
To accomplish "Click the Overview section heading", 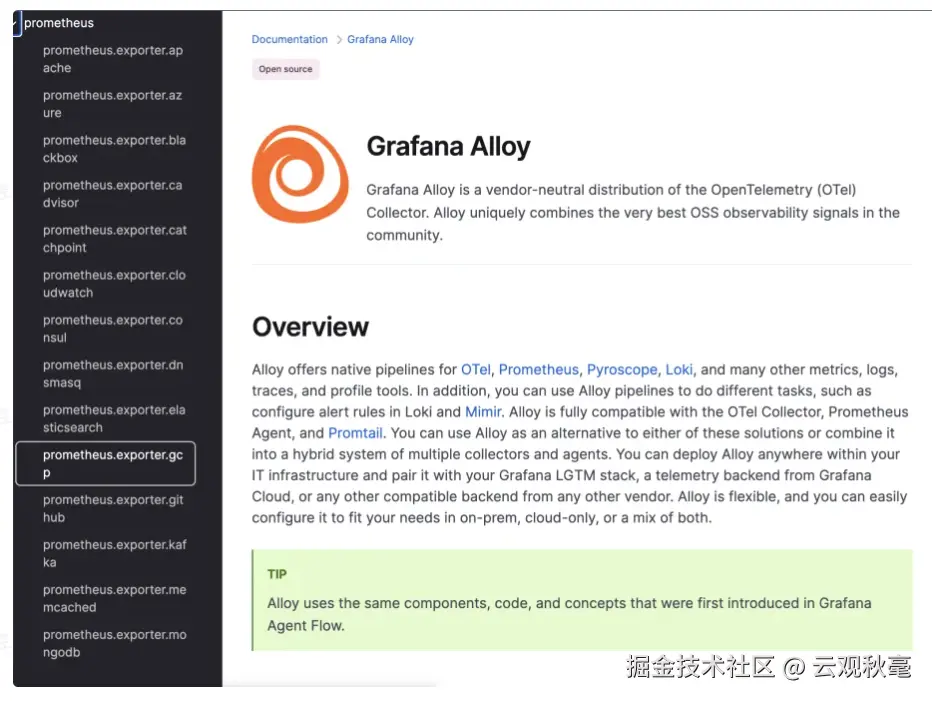I will pos(310,327).
